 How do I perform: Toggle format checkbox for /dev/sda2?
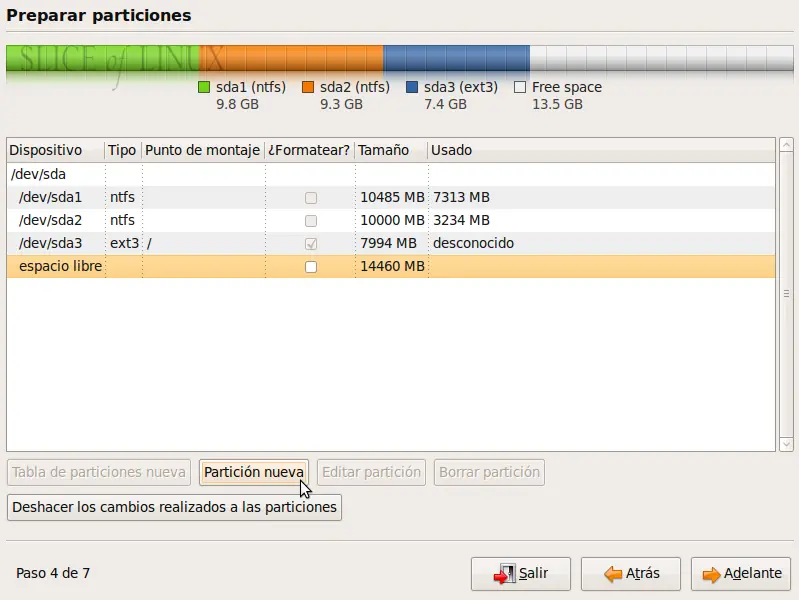(311, 221)
